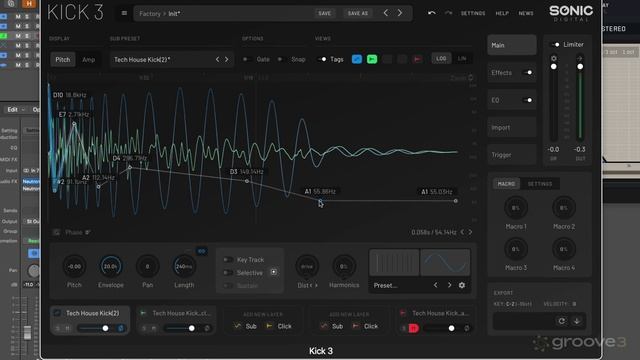Click the Macro 1 knob
This screenshot has width=640, height=360.
click(x=516, y=208)
